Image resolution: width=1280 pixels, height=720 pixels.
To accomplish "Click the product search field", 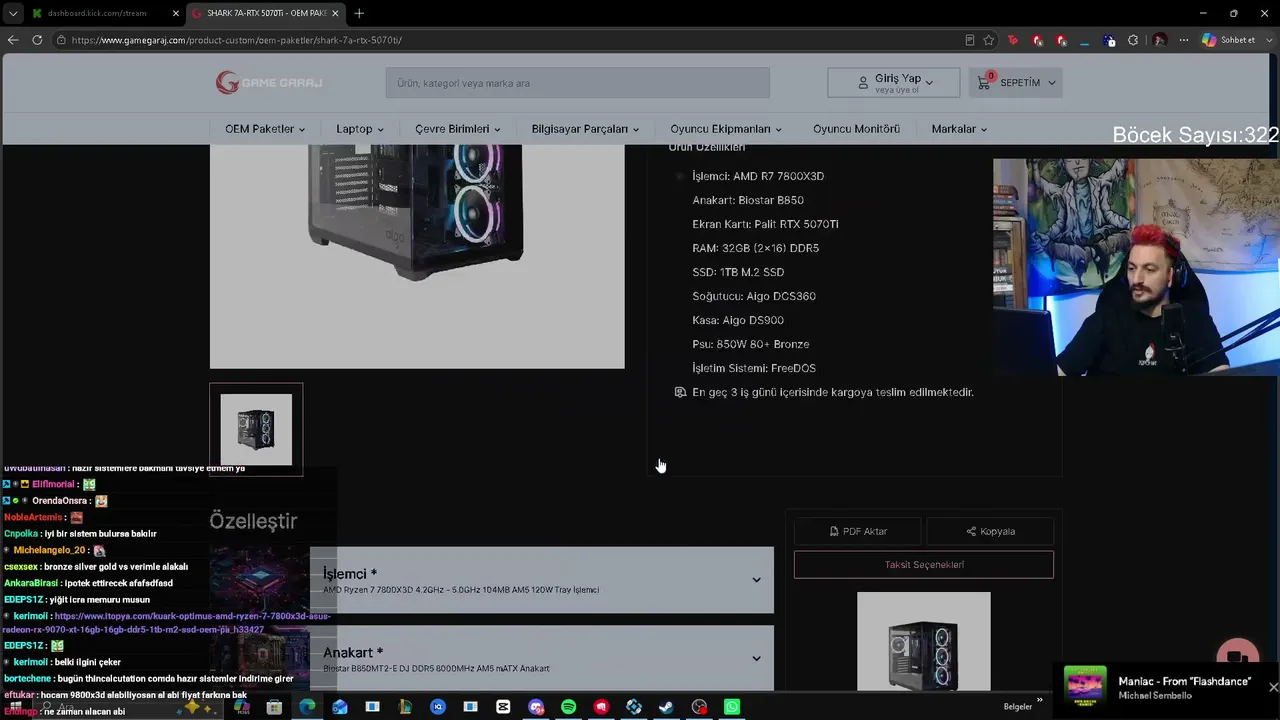I will click(578, 83).
